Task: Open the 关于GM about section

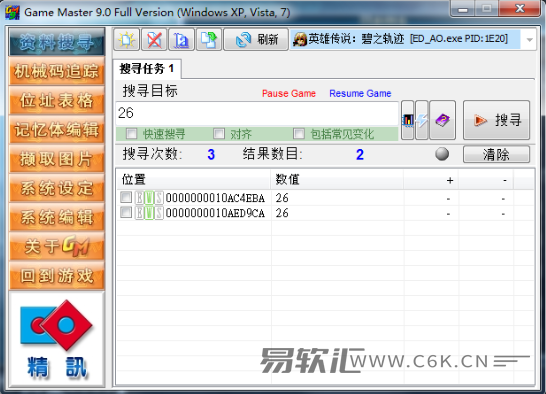Action: point(57,247)
